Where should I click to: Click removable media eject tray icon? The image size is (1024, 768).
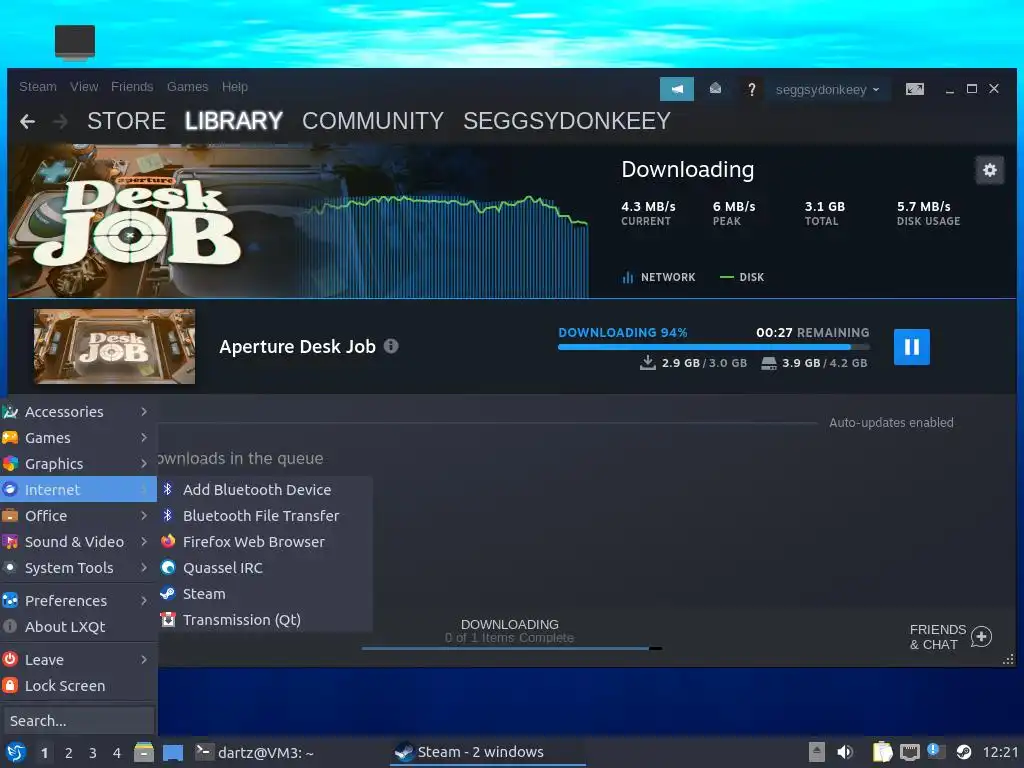(x=816, y=752)
